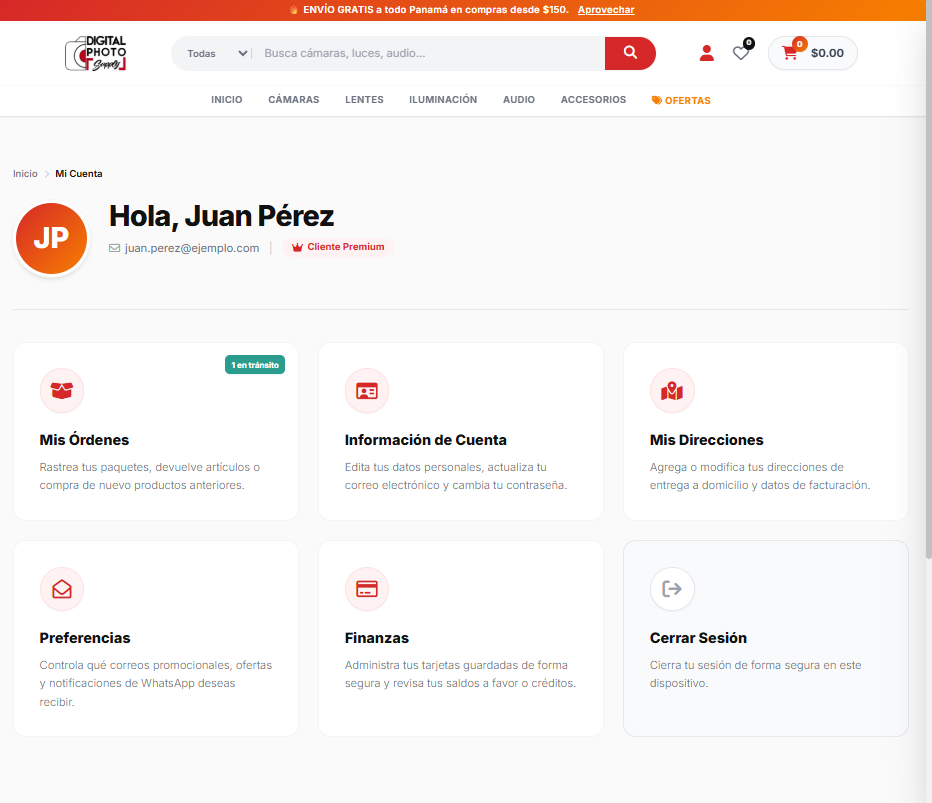The height and width of the screenshot is (803, 932).
Task: Click the email envelope icon beside juan.perez address
Action: pos(114,248)
